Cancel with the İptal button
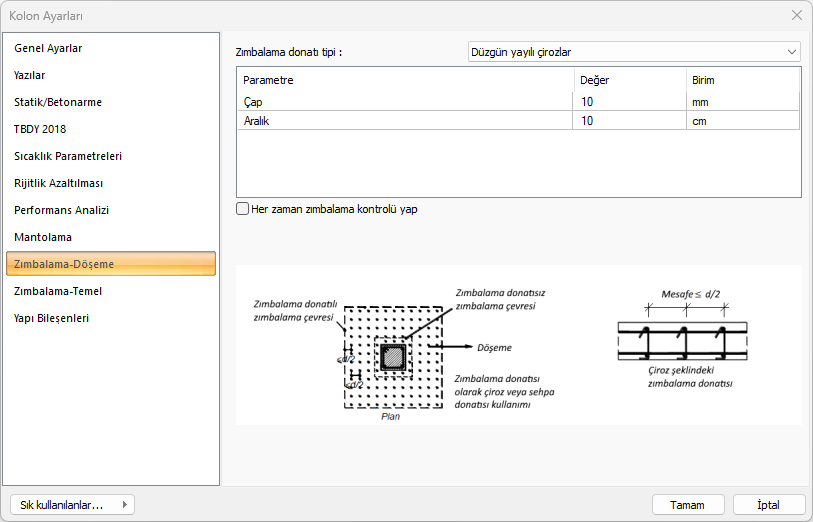Image resolution: width=813 pixels, height=522 pixels. [x=769, y=505]
